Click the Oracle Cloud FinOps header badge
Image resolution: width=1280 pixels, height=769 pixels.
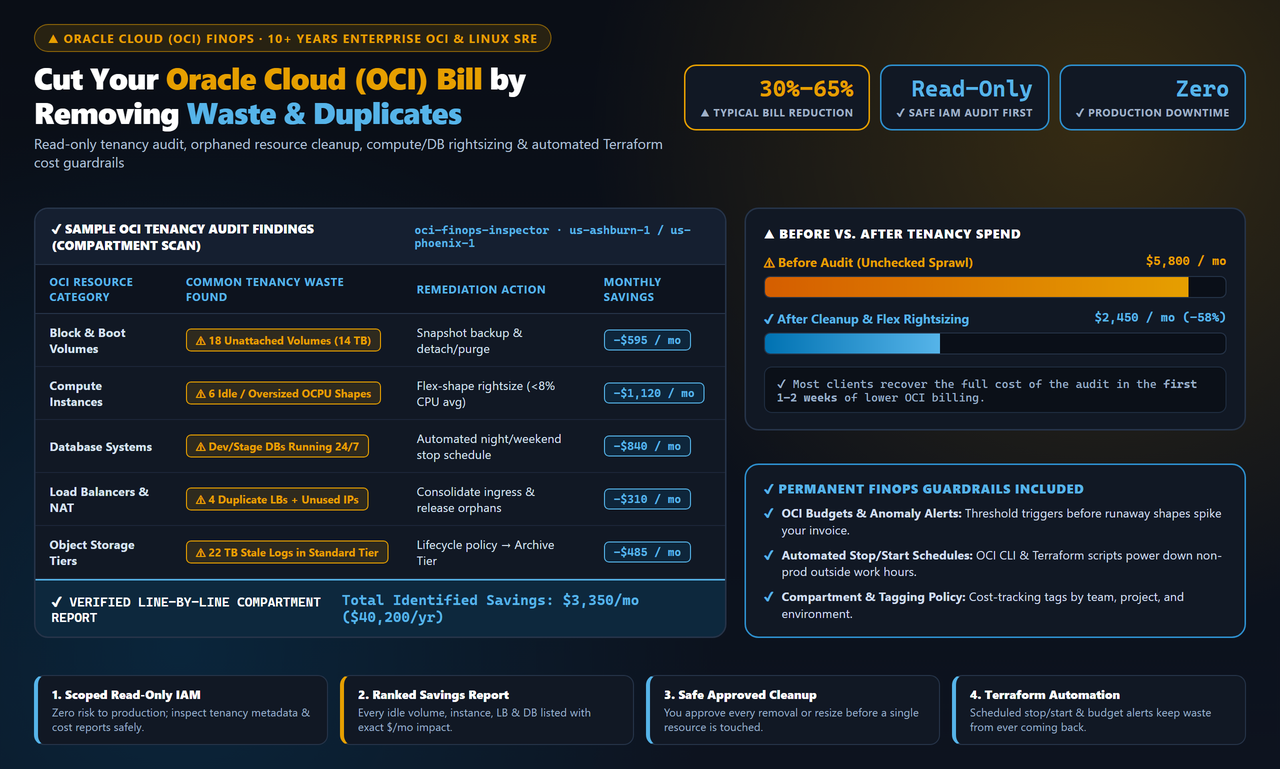click(x=292, y=39)
